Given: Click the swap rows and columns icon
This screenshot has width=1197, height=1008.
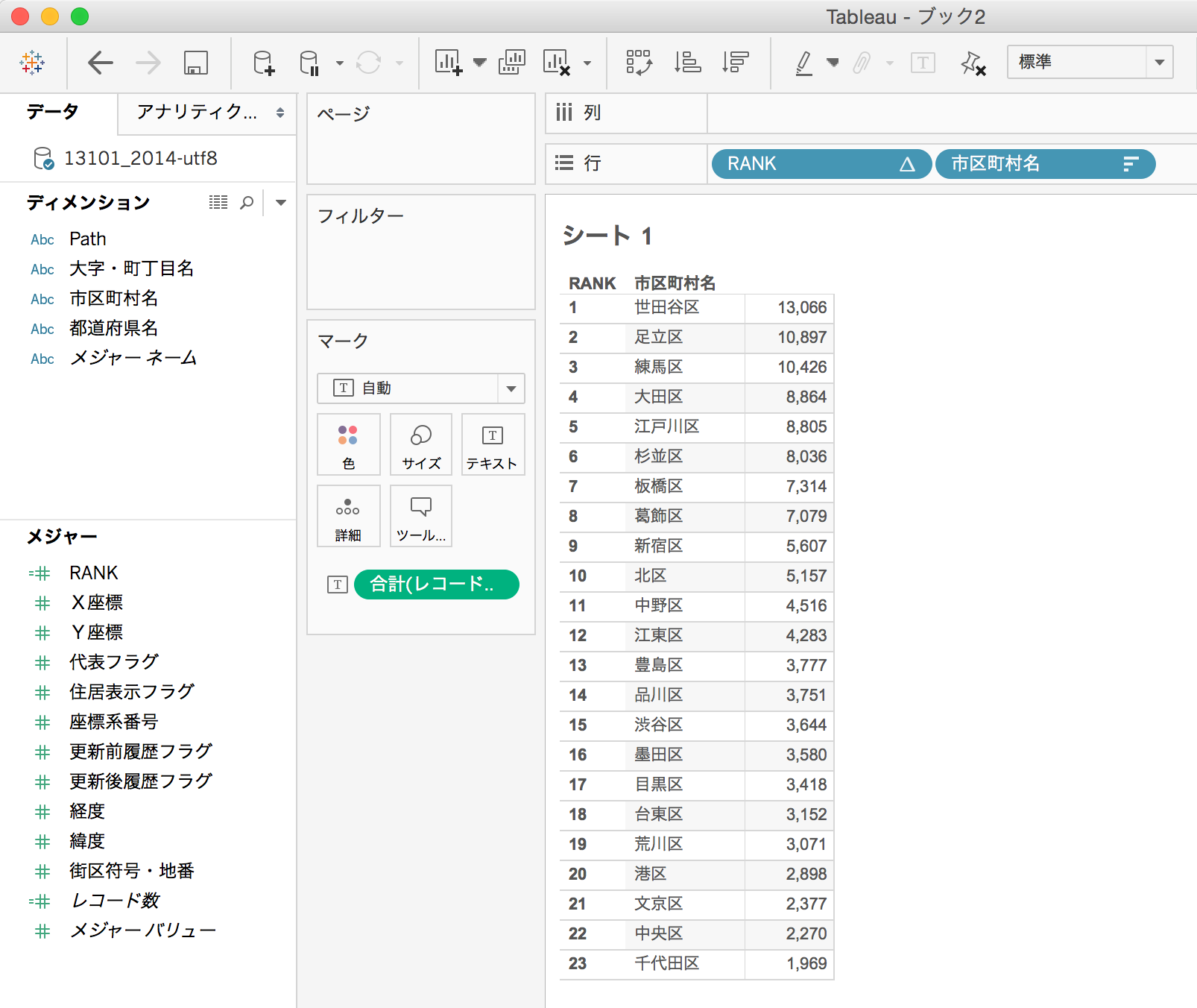Looking at the screenshot, I should (639, 63).
